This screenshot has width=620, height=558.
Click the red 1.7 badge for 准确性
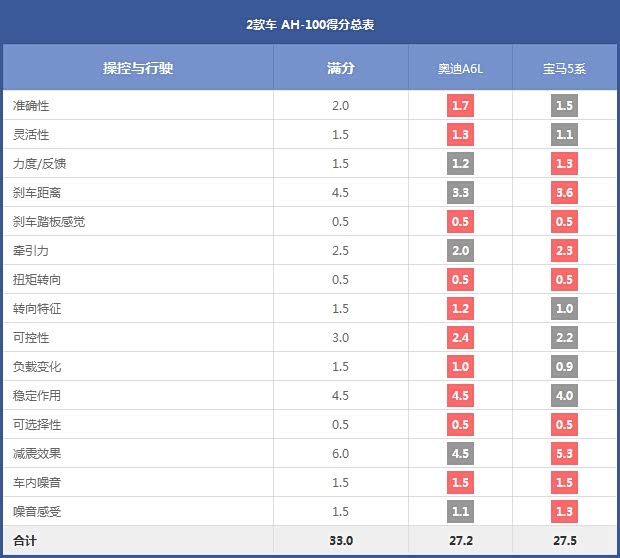click(460, 106)
